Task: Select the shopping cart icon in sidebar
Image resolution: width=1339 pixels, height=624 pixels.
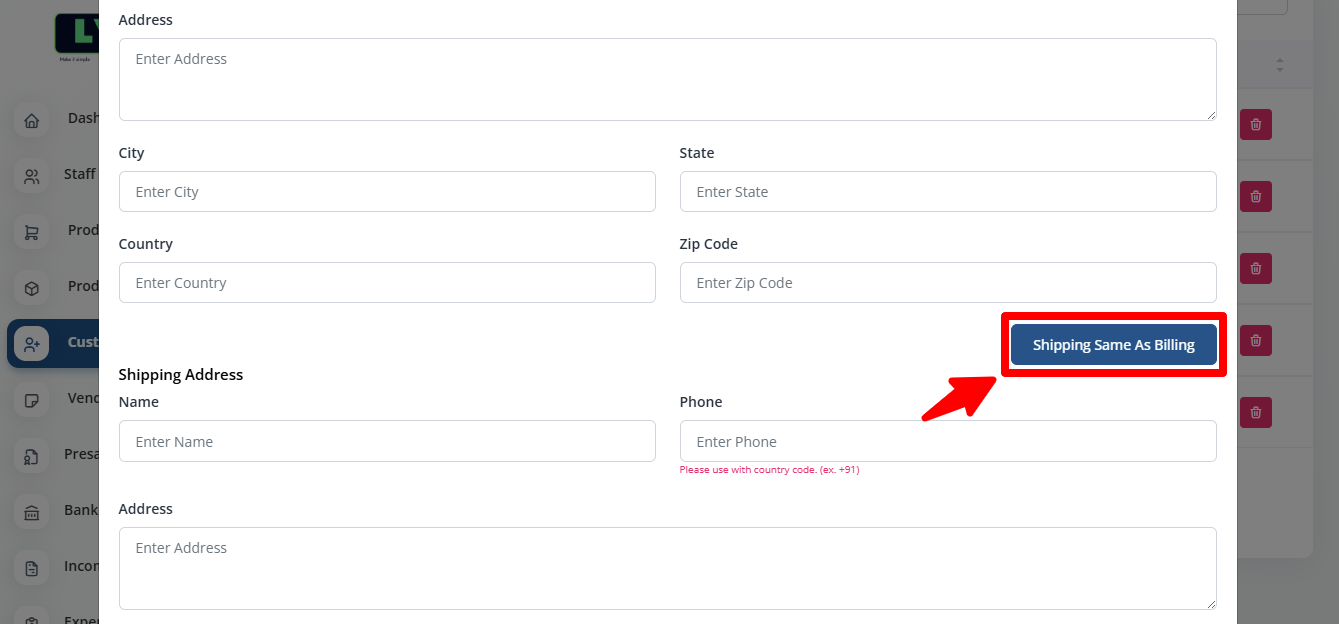Action: pyautogui.click(x=32, y=233)
